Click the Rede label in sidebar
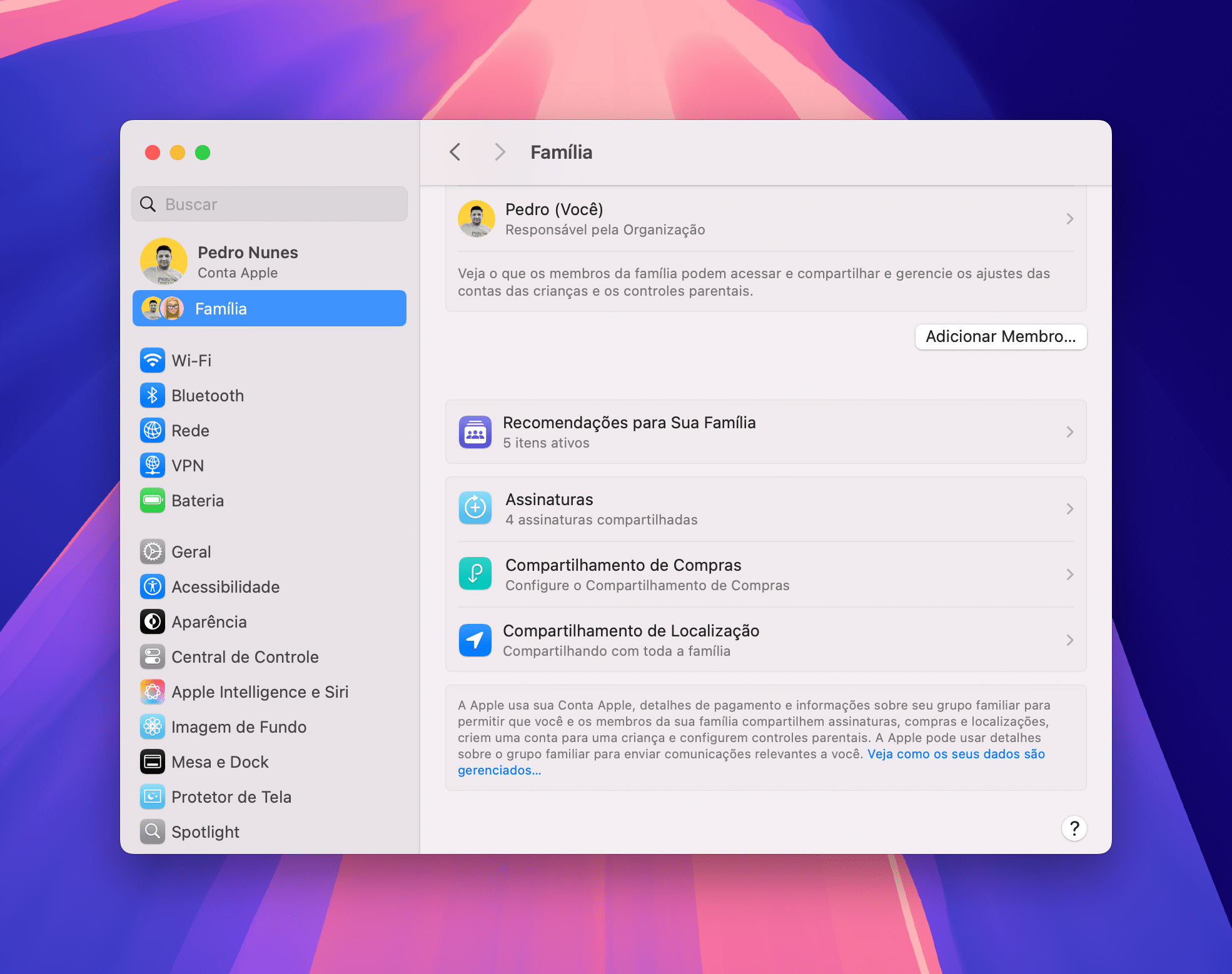This screenshot has width=1232, height=974. click(190, 431)
